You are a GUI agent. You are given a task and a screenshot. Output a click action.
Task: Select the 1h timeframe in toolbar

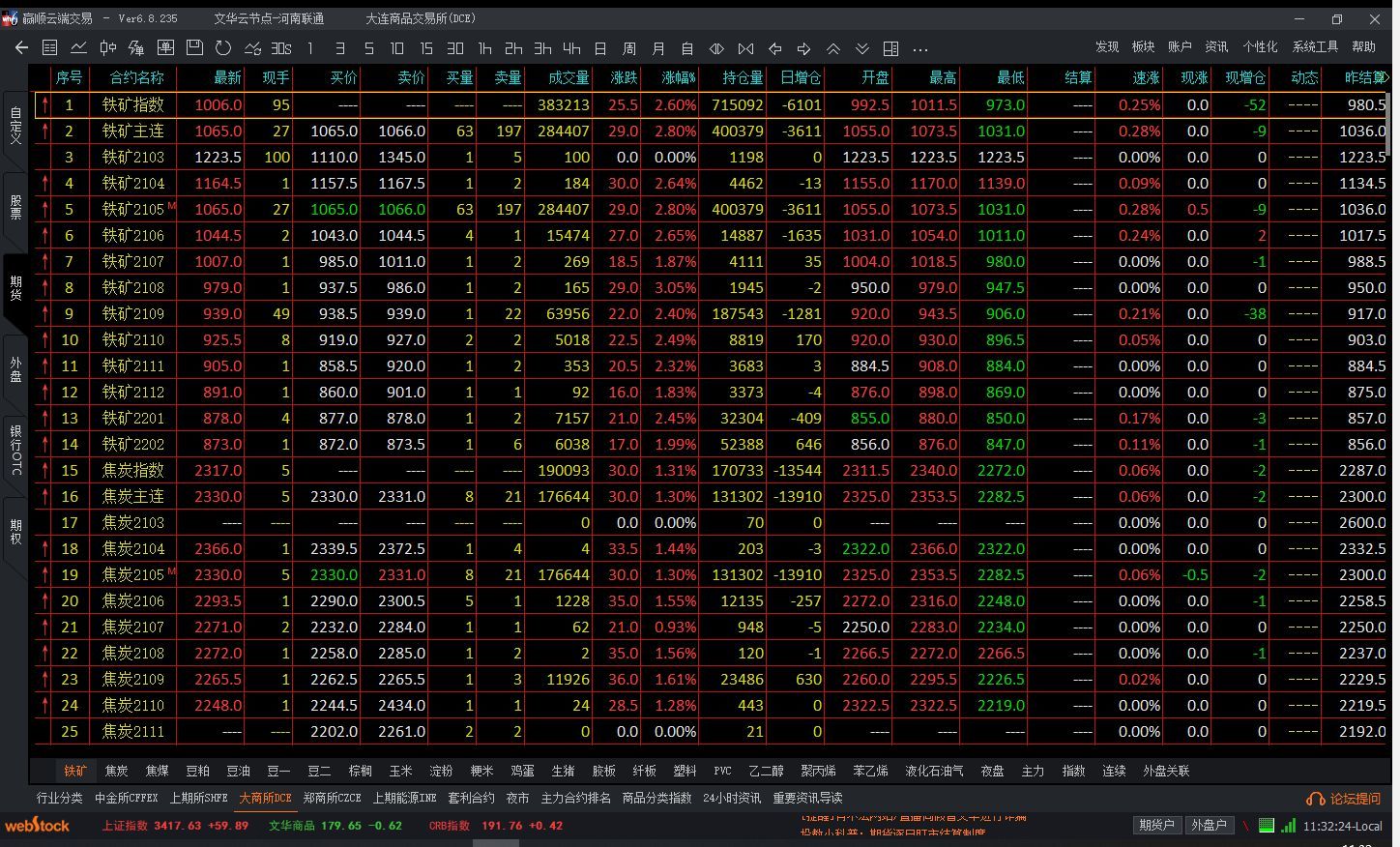pos(484,48)
